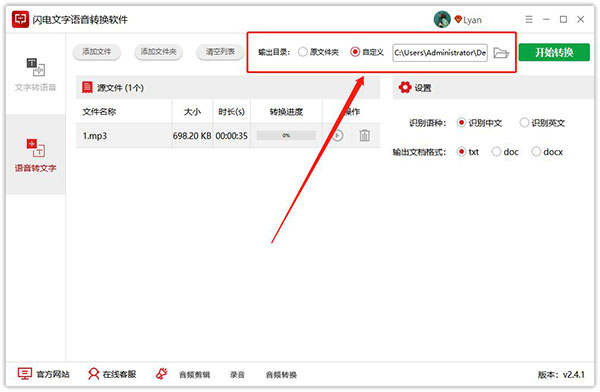Open the 官方网站 icon link
The height and width of the screenshot is (392, 600).
coord(25,374)
